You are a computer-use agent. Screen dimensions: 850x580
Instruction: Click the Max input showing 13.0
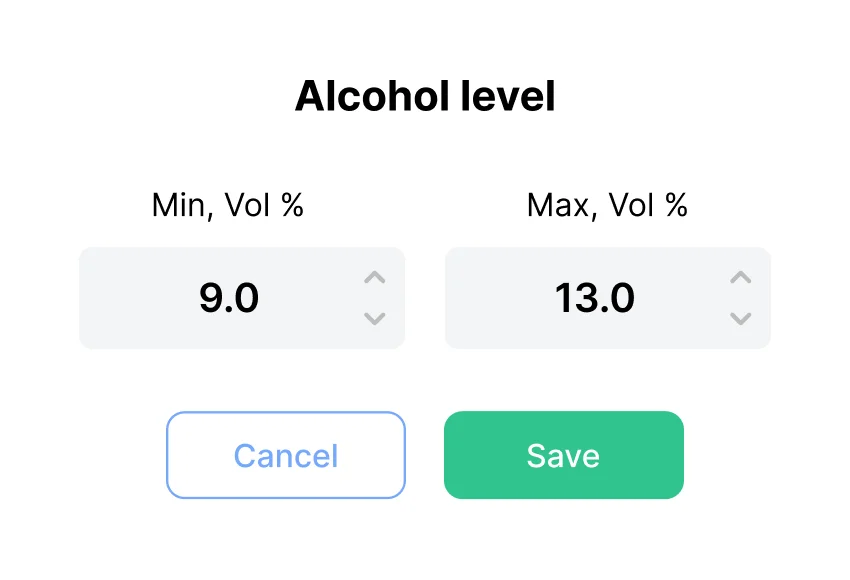tap(595, 298)
